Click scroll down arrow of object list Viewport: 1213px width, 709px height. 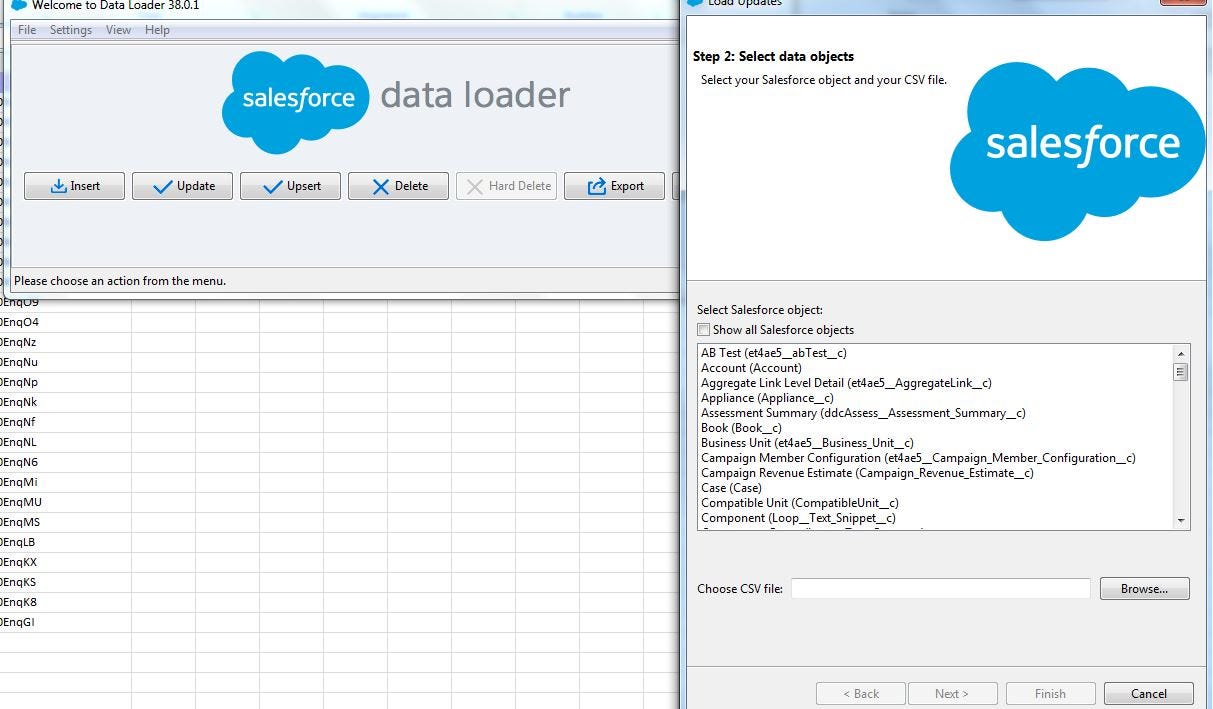coord(1181,521)
